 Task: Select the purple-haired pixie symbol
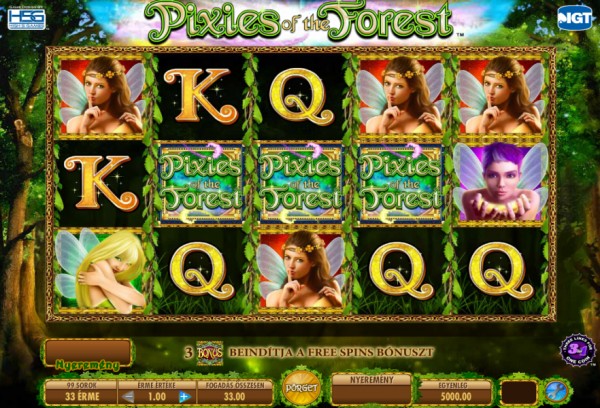pyautogui.click(x=501, y=183)
